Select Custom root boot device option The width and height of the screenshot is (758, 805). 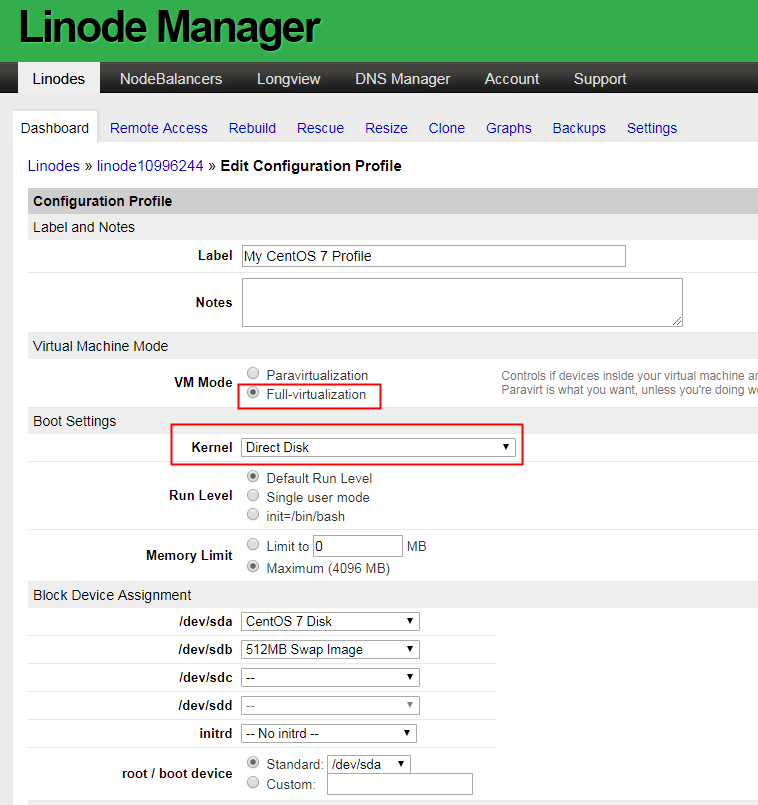pos(253,782)
